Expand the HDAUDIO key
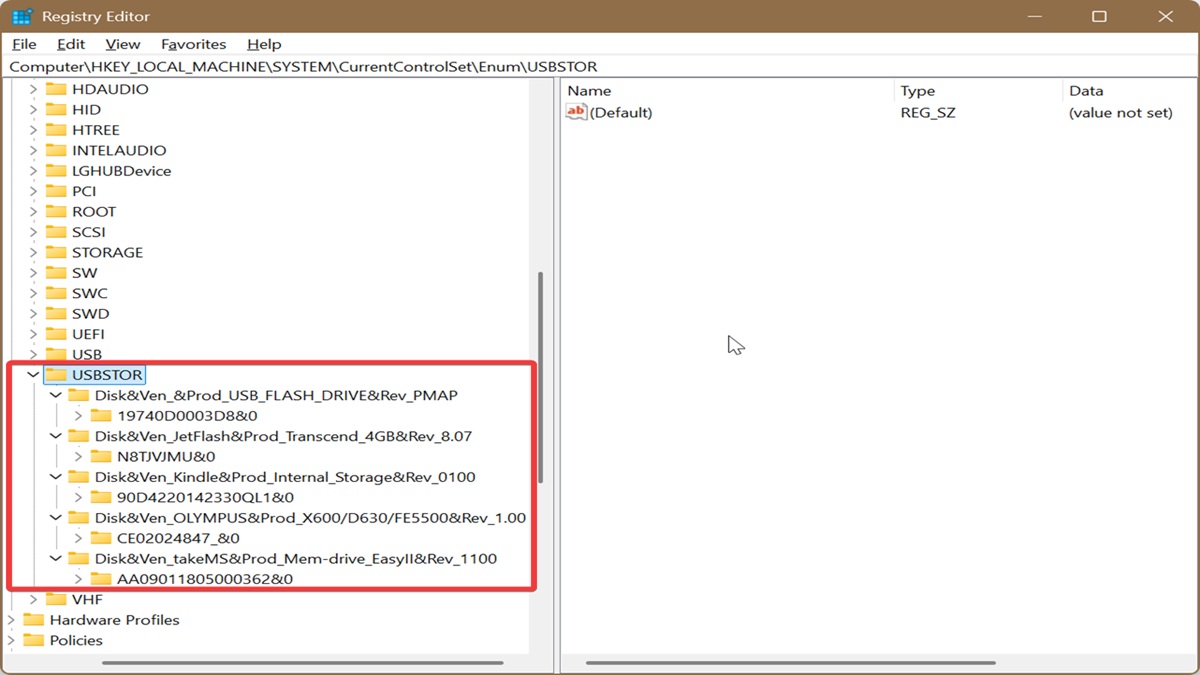 [33, 89]
